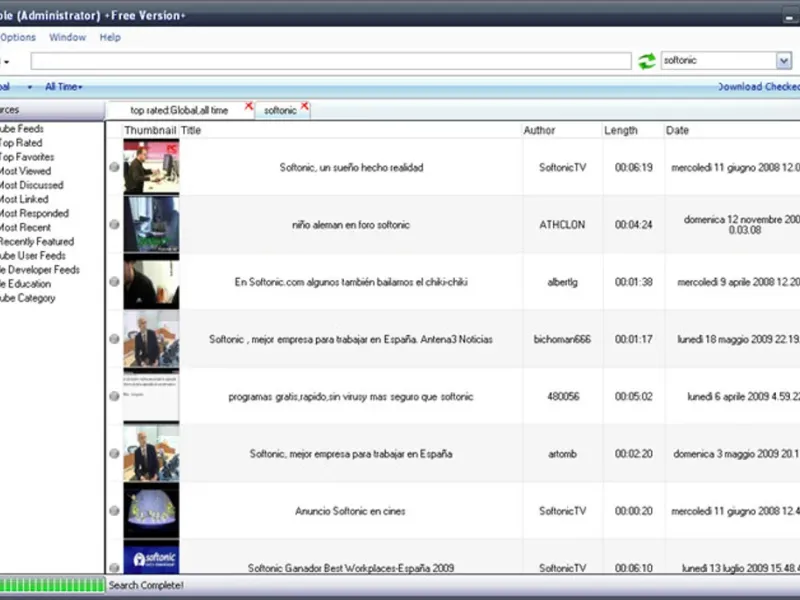Viewport: 800px width, 600px height.
Task: Check the Antena3 Noticias video row selector
Action: pos(114,339)
